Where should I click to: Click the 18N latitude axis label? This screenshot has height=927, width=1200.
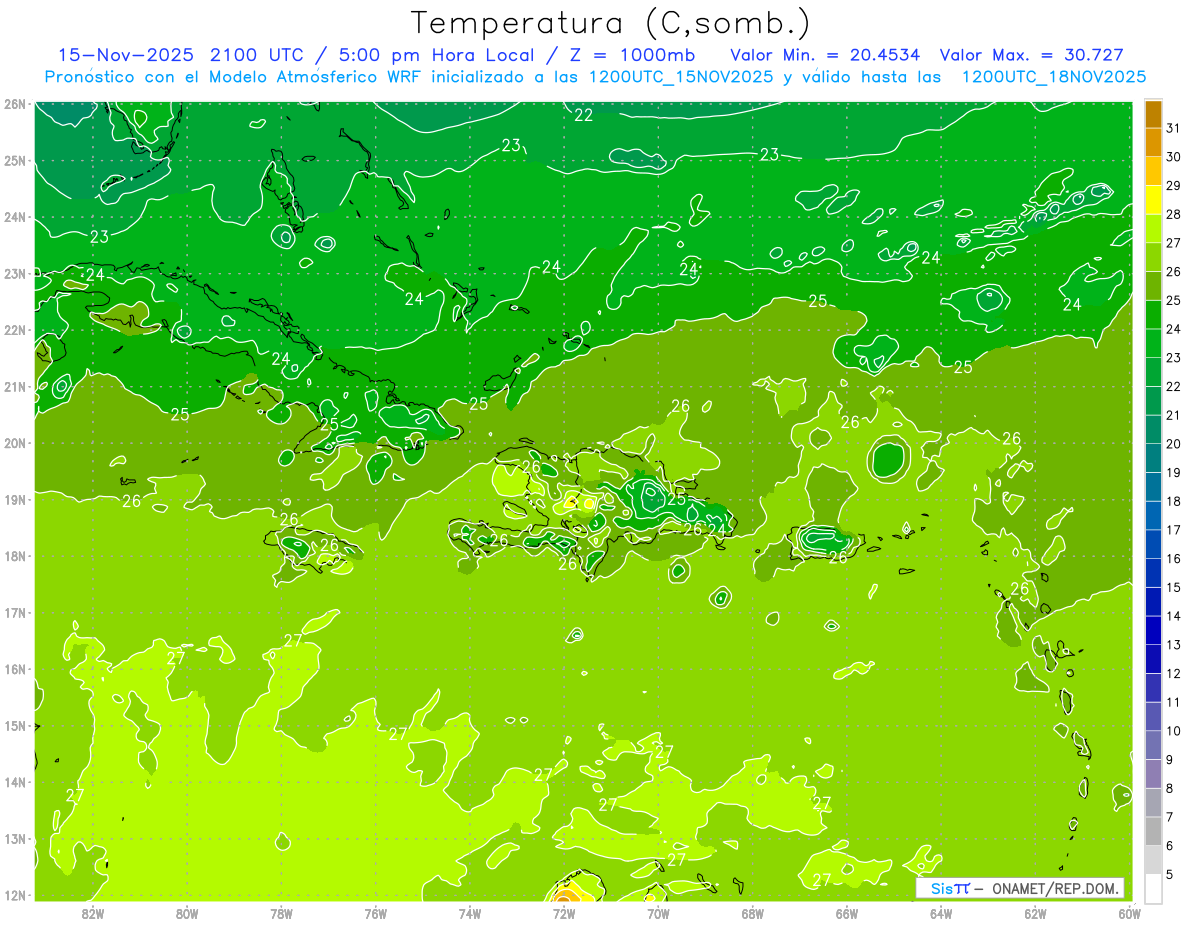click(x=14, y=556)
